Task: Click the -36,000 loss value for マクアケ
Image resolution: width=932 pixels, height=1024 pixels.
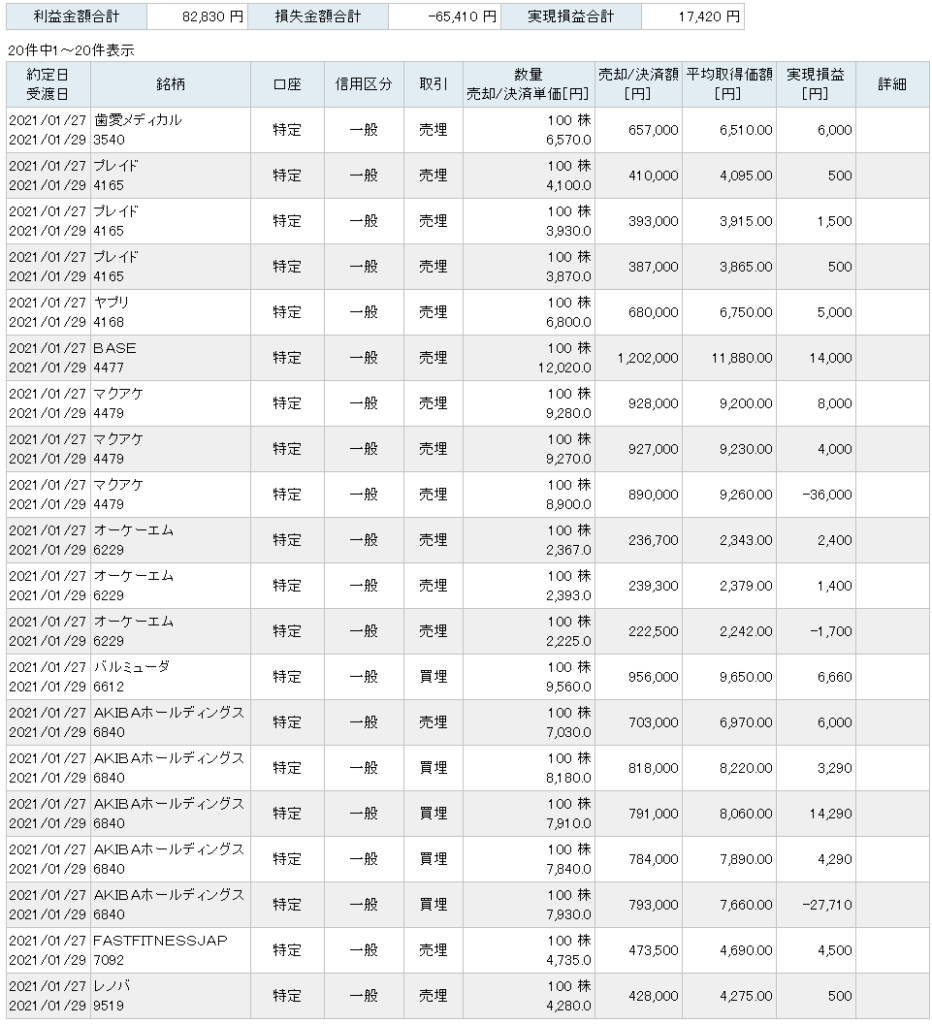Action: [827, 494]
